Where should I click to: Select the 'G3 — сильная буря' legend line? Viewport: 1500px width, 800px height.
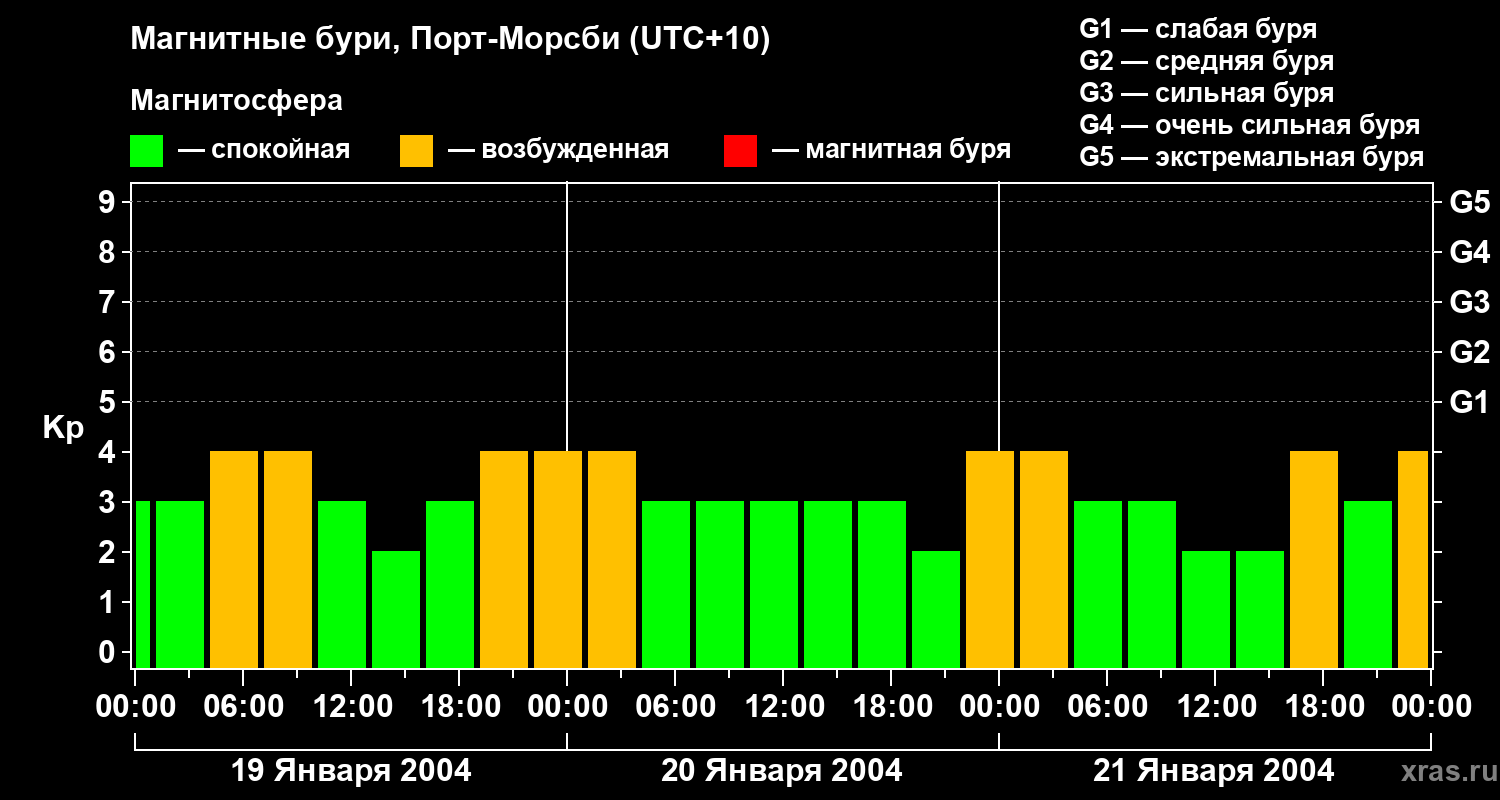(1206, 93)
